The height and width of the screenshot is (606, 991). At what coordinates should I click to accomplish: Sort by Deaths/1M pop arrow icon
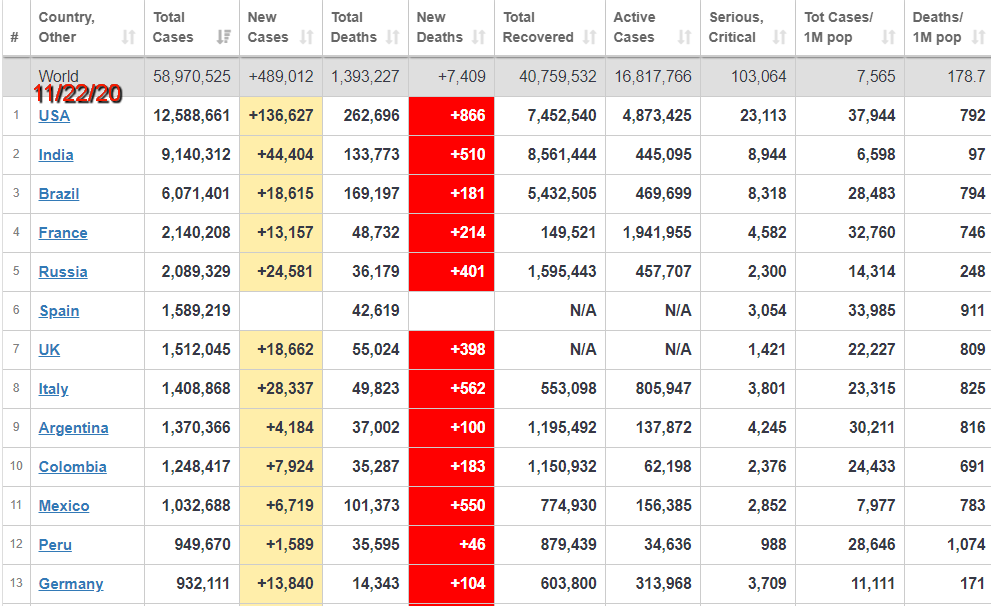pyautogui.click(x=977, y=38)
